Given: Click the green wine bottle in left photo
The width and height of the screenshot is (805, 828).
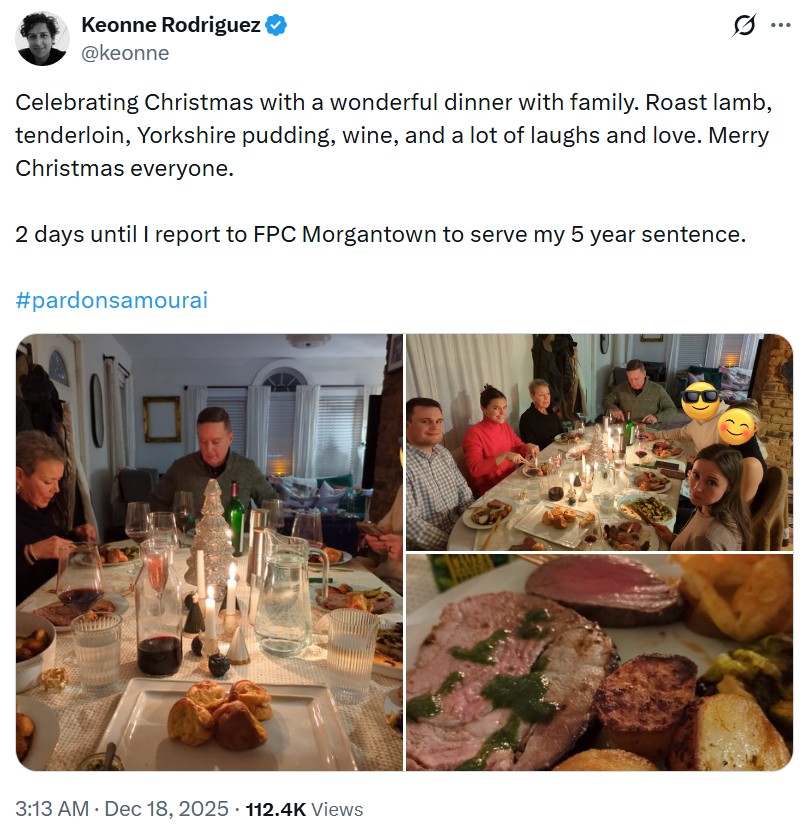Looking at the screenshot, I should coord(236,520).
